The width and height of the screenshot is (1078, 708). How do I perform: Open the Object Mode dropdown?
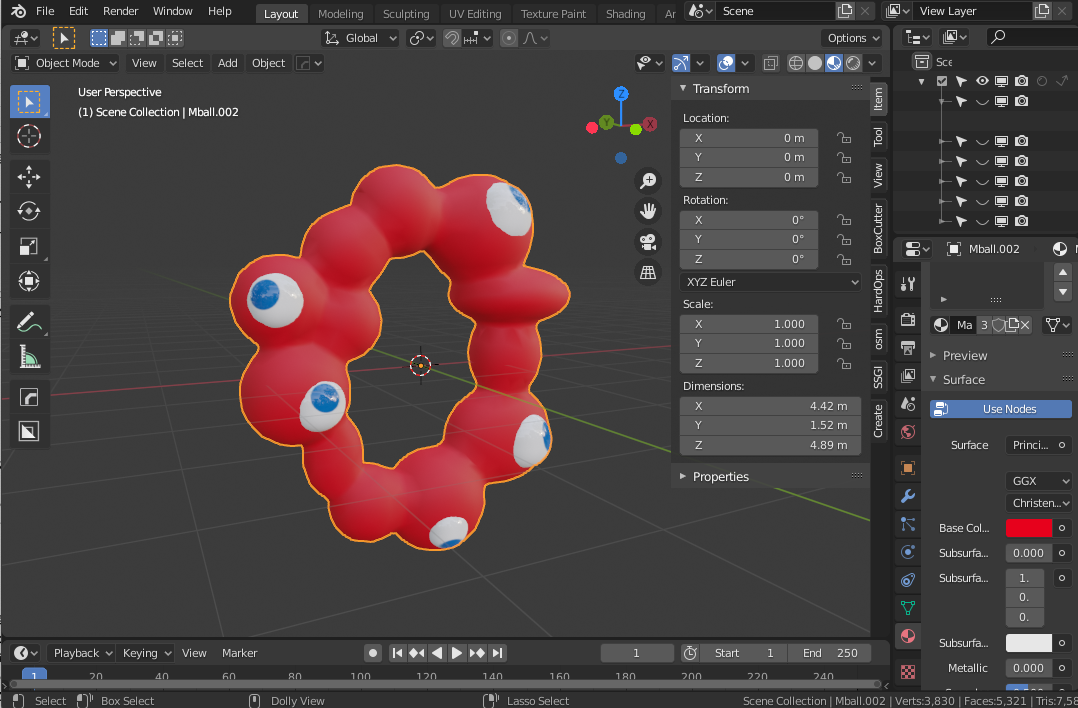pos(64,62)
